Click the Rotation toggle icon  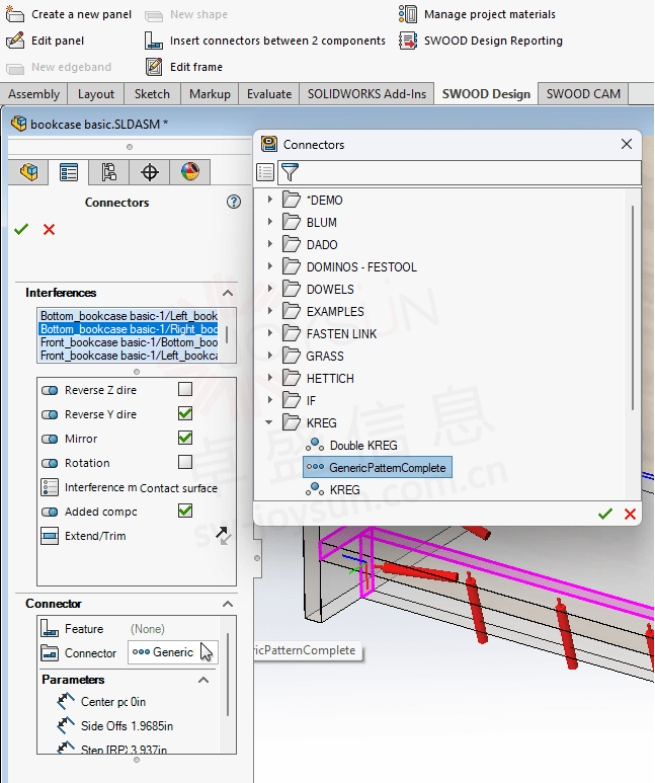click(49, 463)
